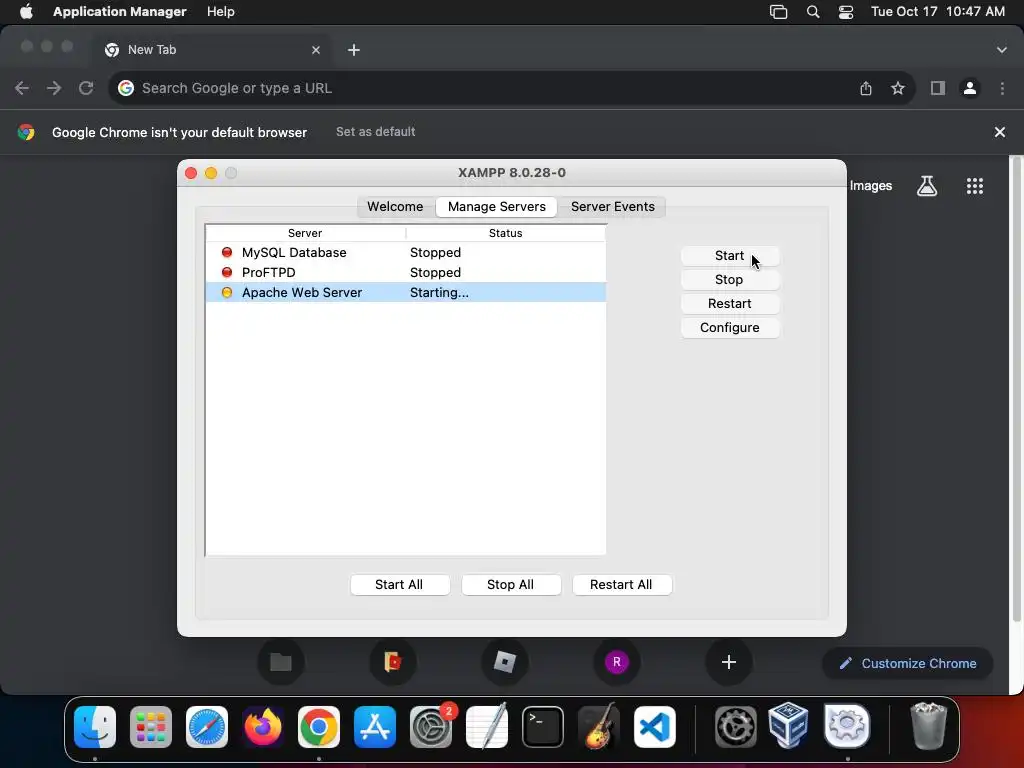This screenshot has height=768, width=1024.
Task: Open the Apple menu
Action: pyautogui.click(x=26, y=12)
